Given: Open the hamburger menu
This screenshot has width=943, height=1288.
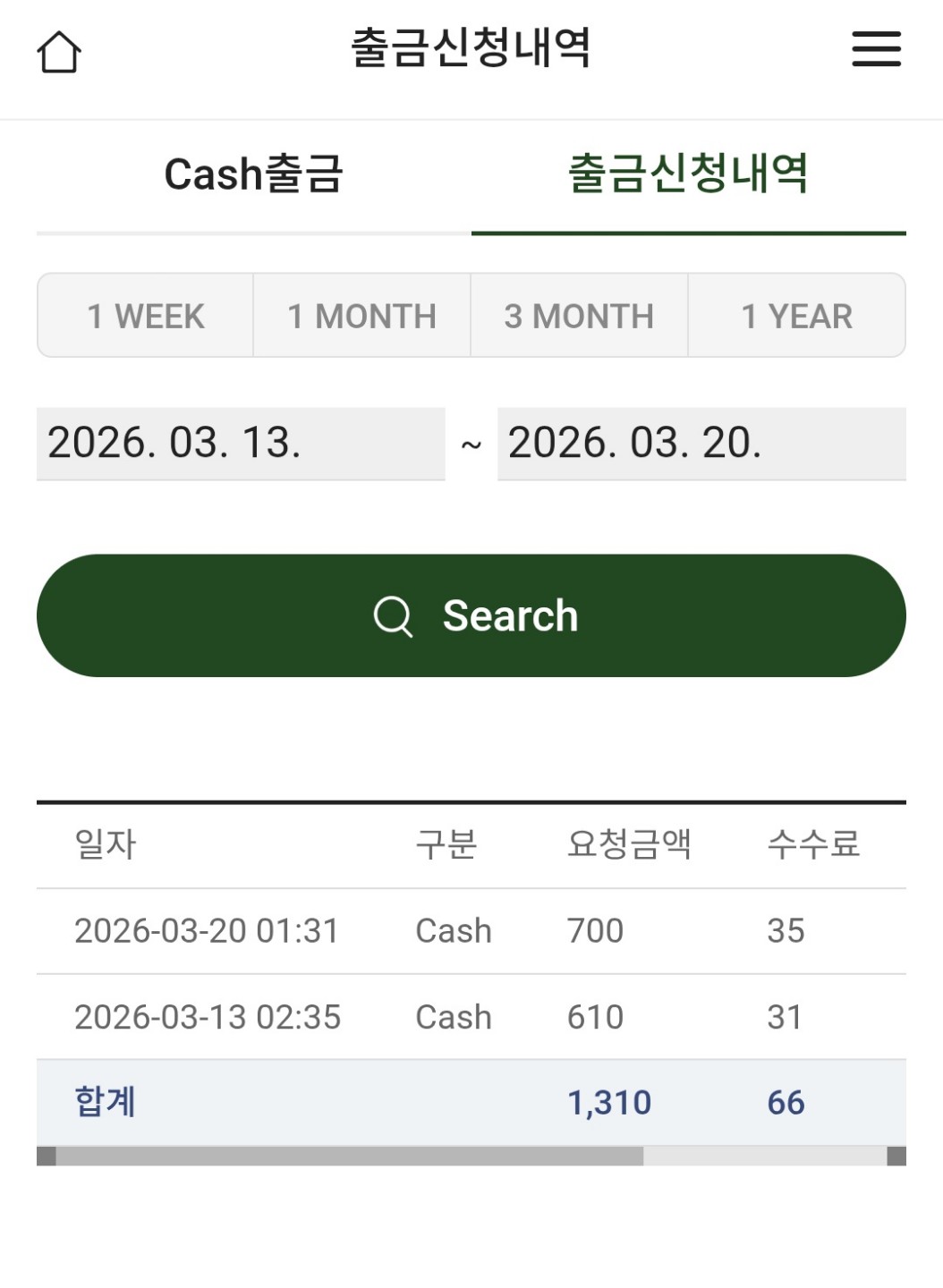Looking at the screenshot, I should coord(876,49).
